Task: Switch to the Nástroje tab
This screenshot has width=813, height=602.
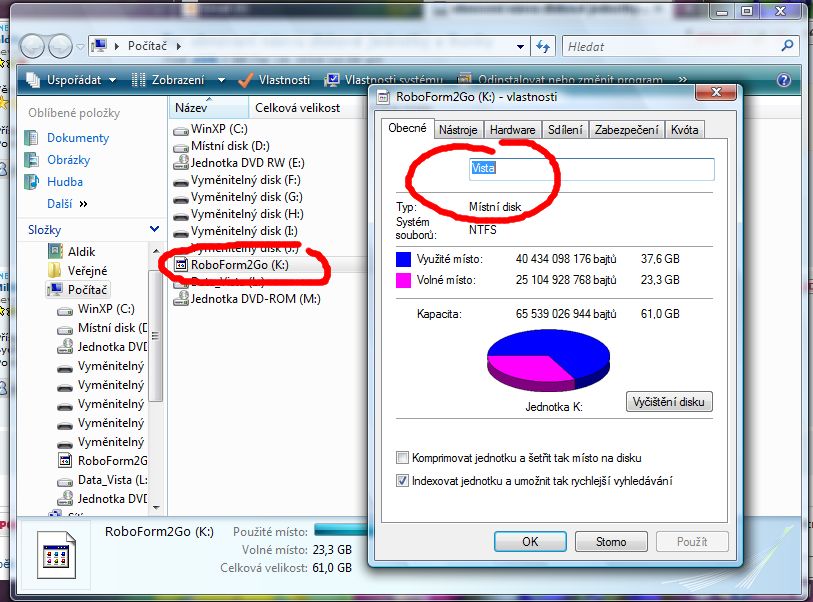Action: point(458,130)
